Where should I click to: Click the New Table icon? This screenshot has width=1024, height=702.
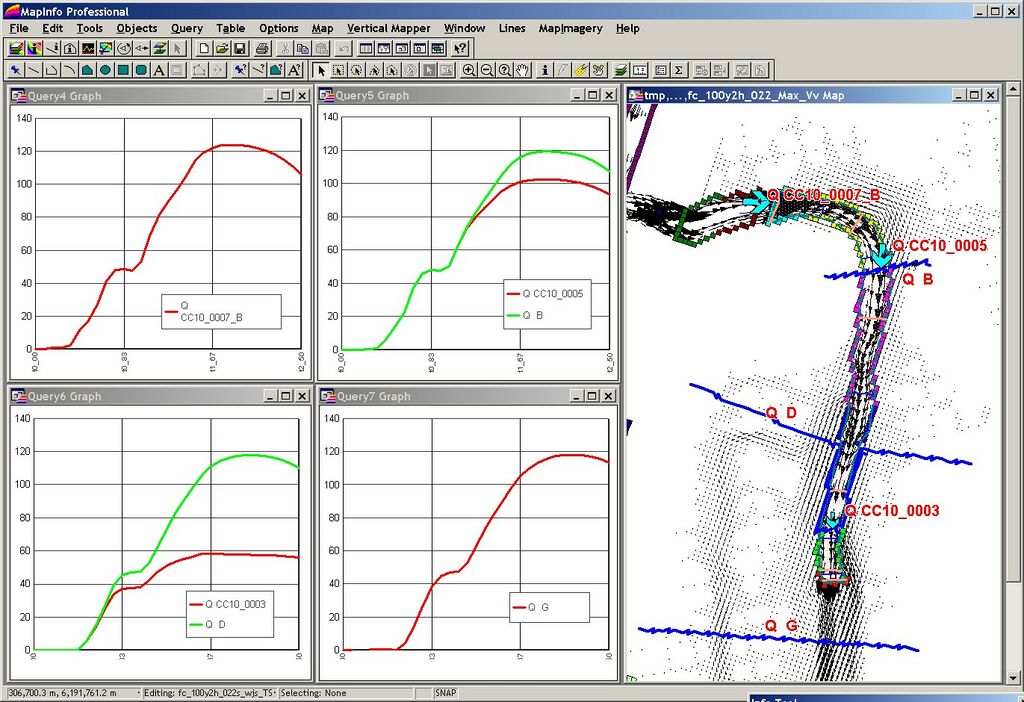[203, 48]
